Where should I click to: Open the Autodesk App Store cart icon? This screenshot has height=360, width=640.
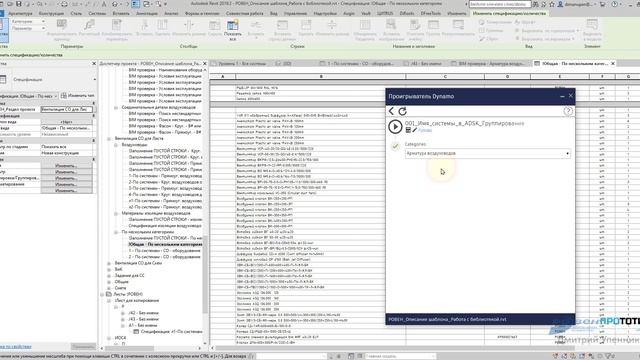click(602, 4)
